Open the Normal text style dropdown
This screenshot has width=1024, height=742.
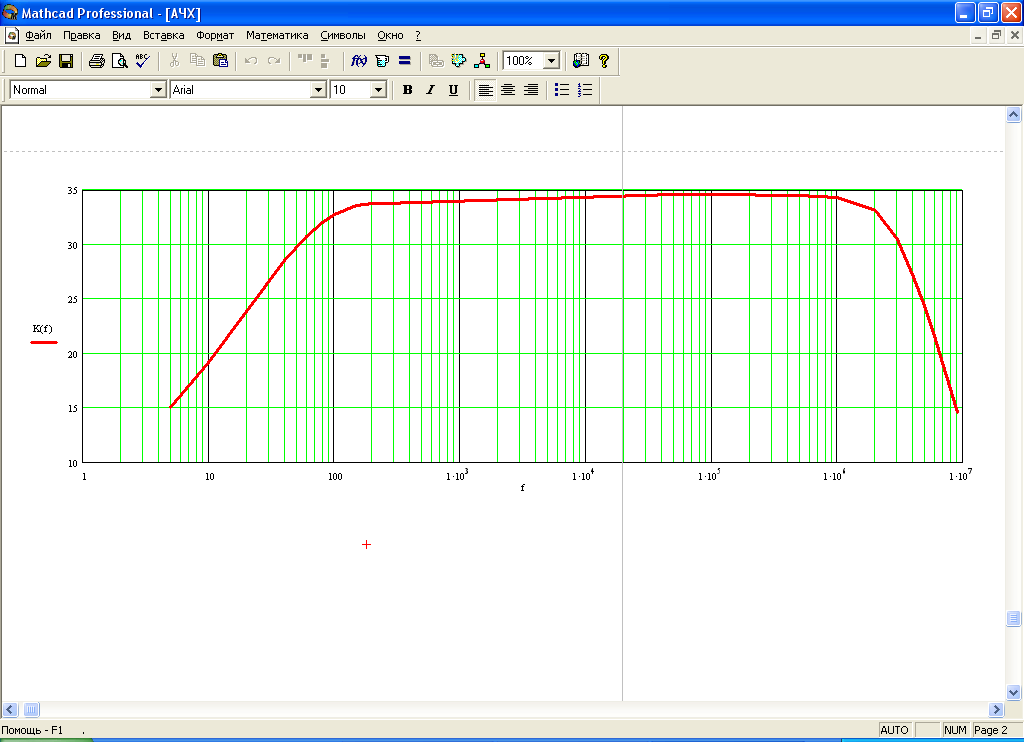pyautogui.click(x=157, y=90)
